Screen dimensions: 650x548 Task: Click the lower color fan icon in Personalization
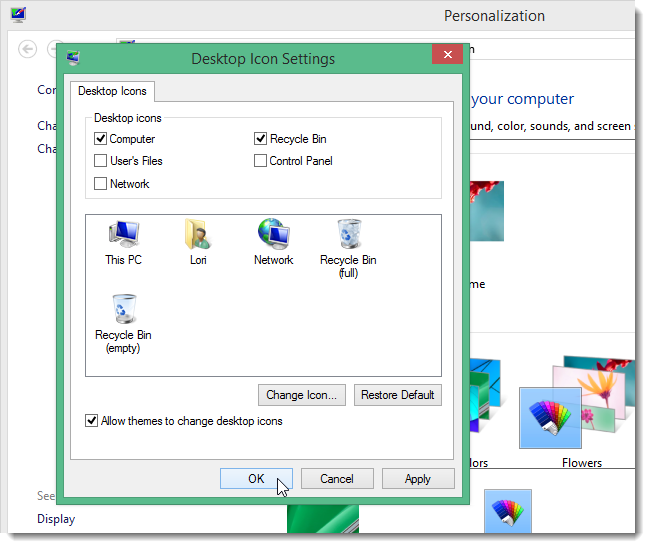point(508,512)
